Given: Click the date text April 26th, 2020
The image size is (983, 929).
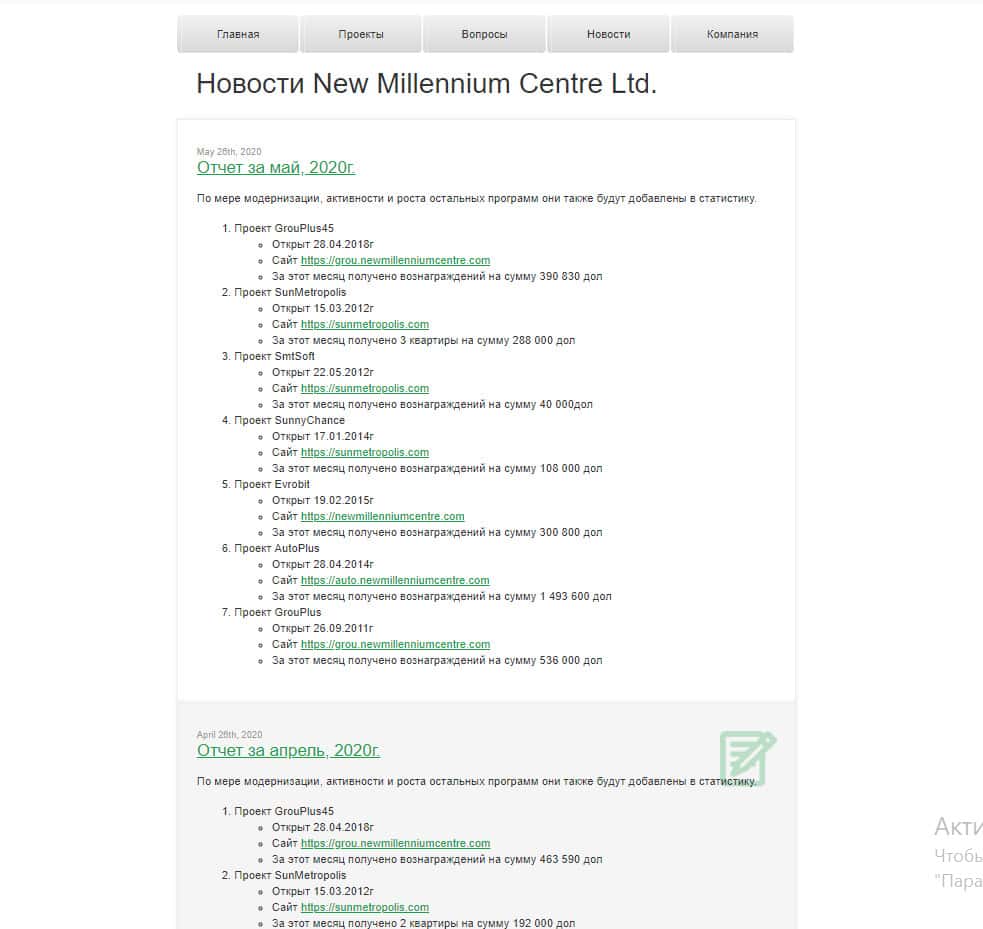Looking at the screenshot, I should click(229, 735).
